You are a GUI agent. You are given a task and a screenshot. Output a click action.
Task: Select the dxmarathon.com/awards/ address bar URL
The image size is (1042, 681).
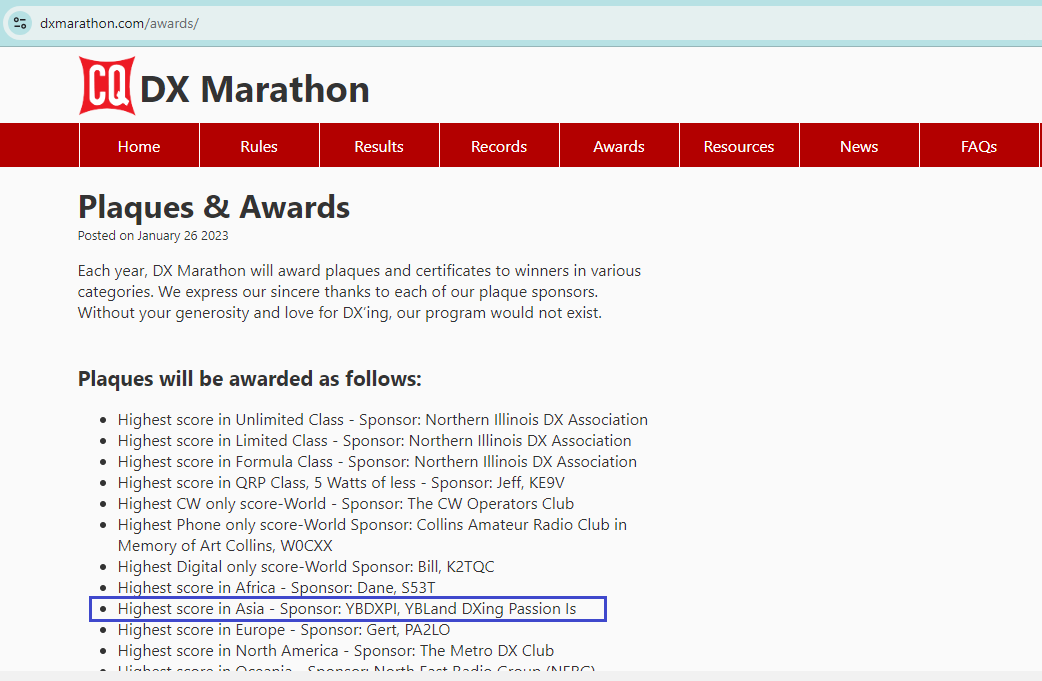click(119, 23)
